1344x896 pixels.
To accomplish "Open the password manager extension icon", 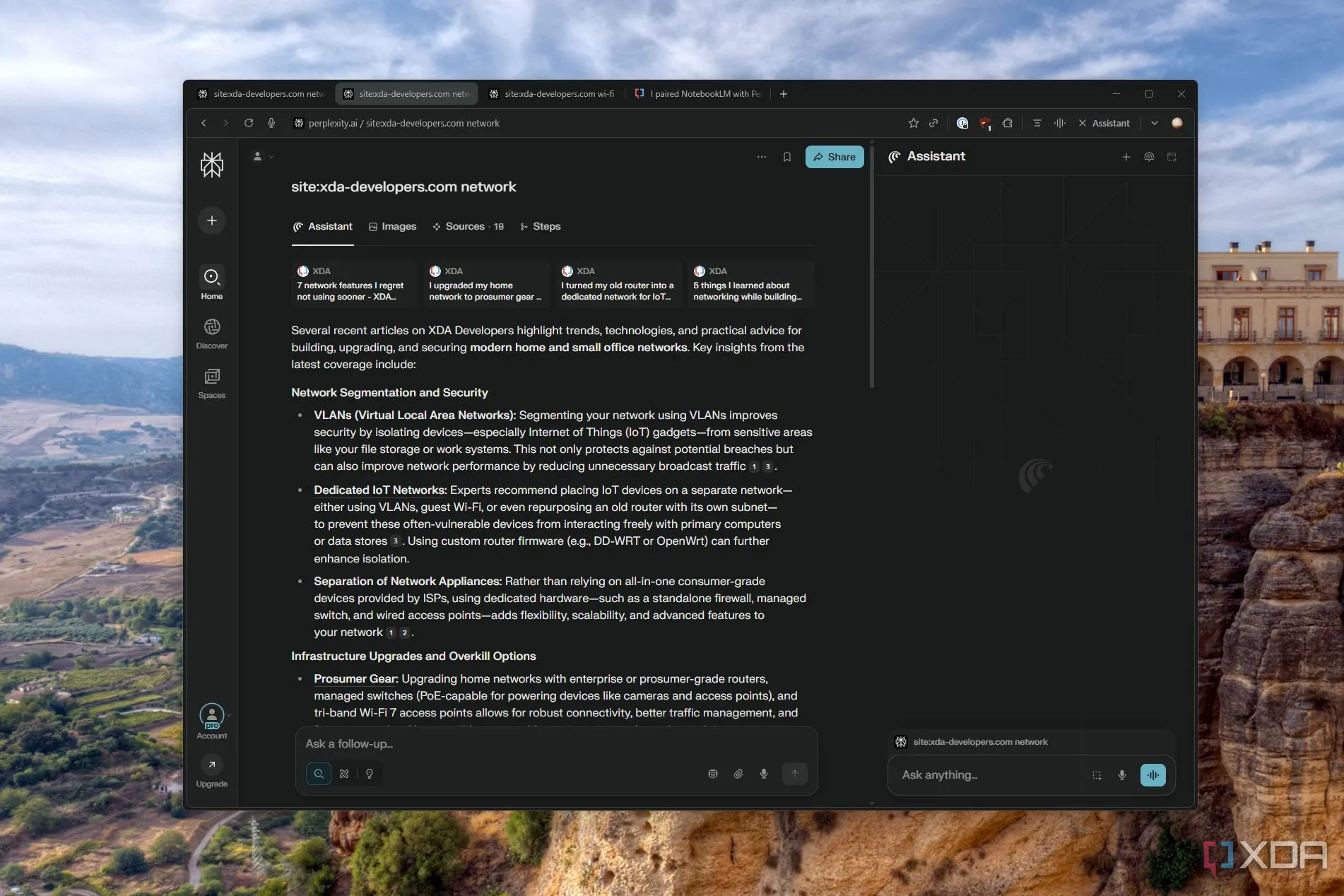I will point(962,123).
